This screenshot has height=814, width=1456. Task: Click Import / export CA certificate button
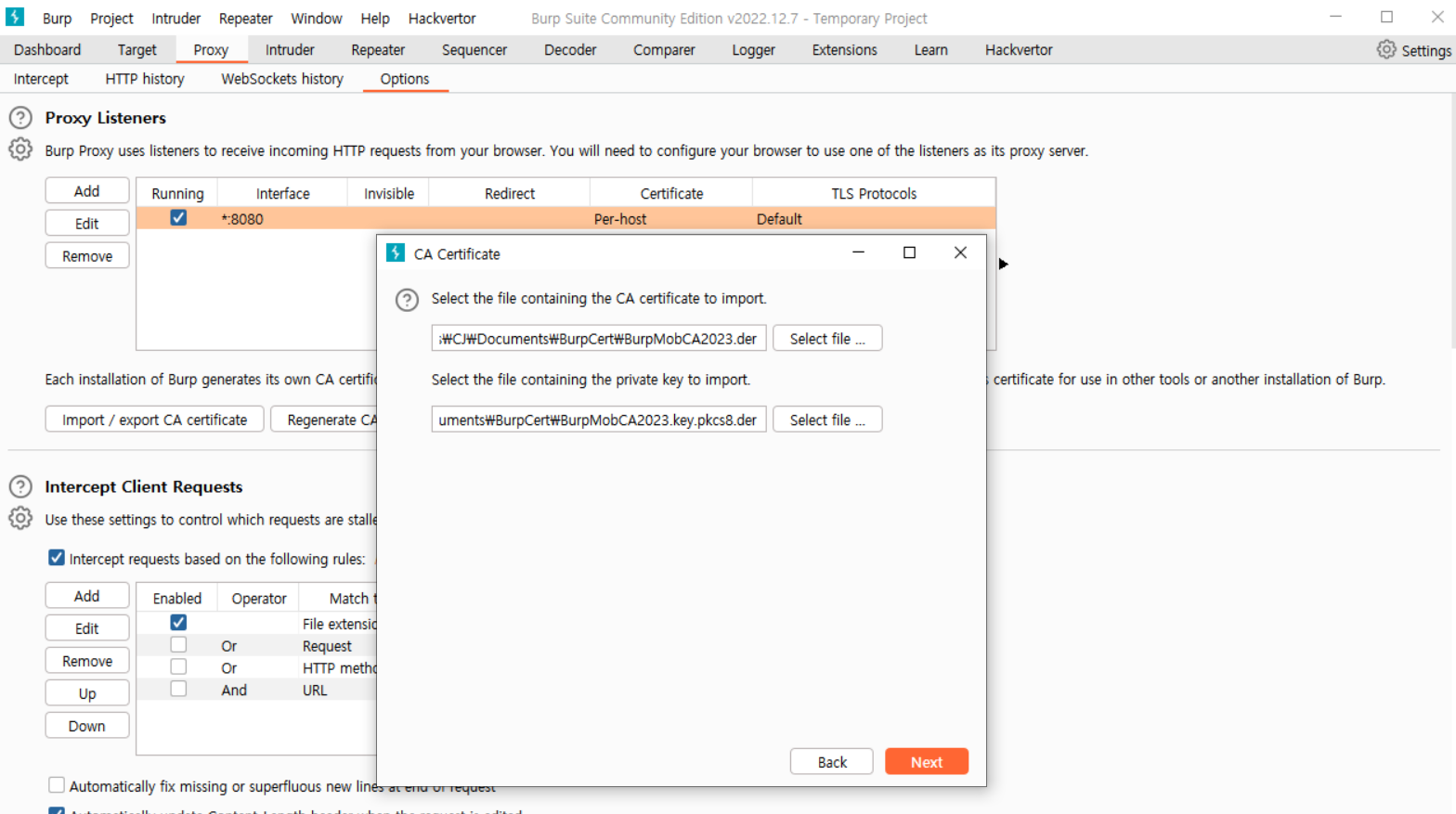[154, 420]
